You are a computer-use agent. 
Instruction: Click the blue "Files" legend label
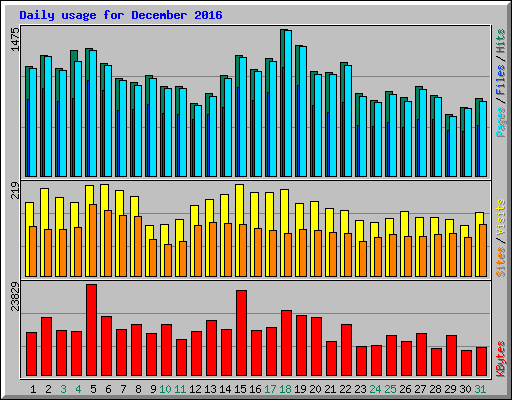[501, 80]
